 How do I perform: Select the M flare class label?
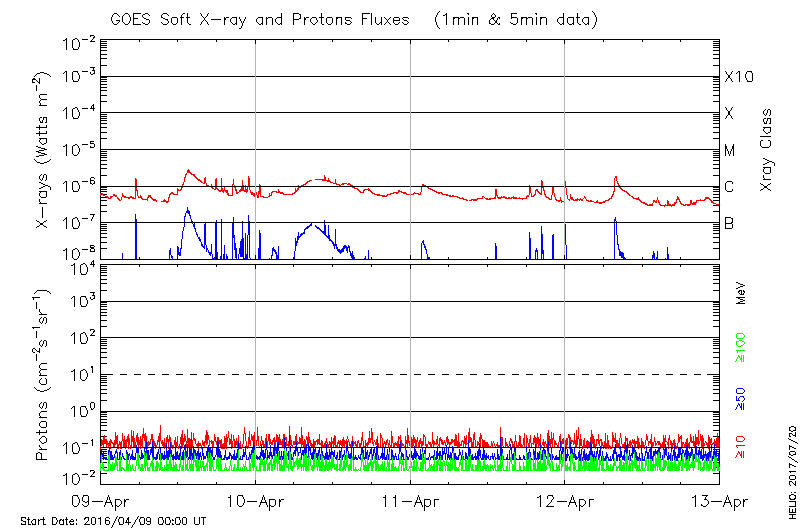coord(730,150)
